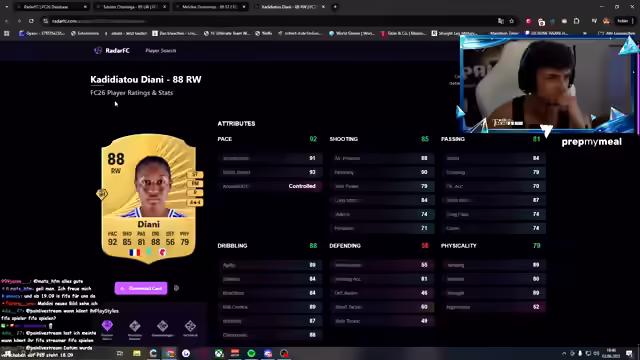The image size is (640, 360).
Task: Expand hidden bookmarks with the double chevron
Action: pyautogui.click(x=585, y=33)
